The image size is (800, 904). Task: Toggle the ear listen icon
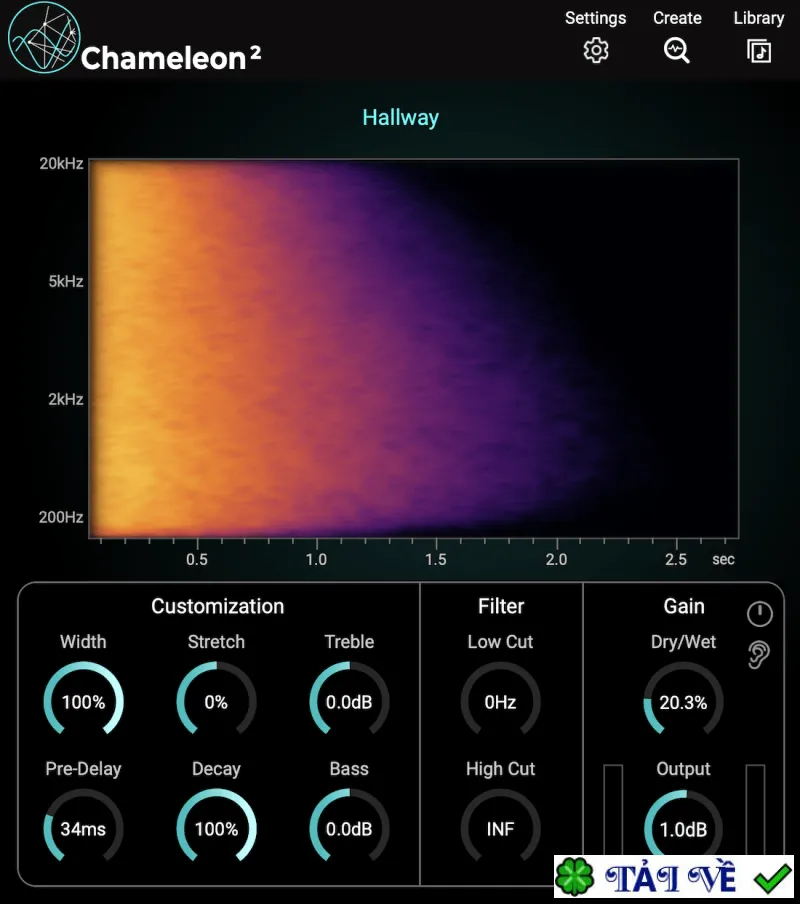pyautogui.click(x=759, y=654)
